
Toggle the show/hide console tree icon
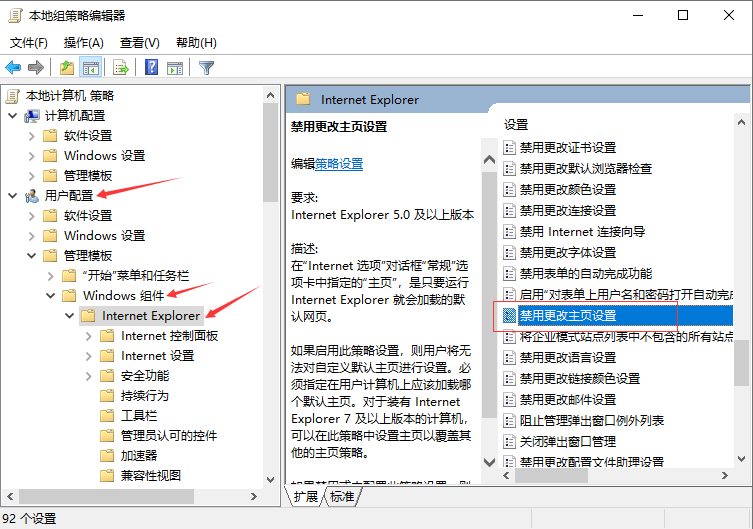91,68
